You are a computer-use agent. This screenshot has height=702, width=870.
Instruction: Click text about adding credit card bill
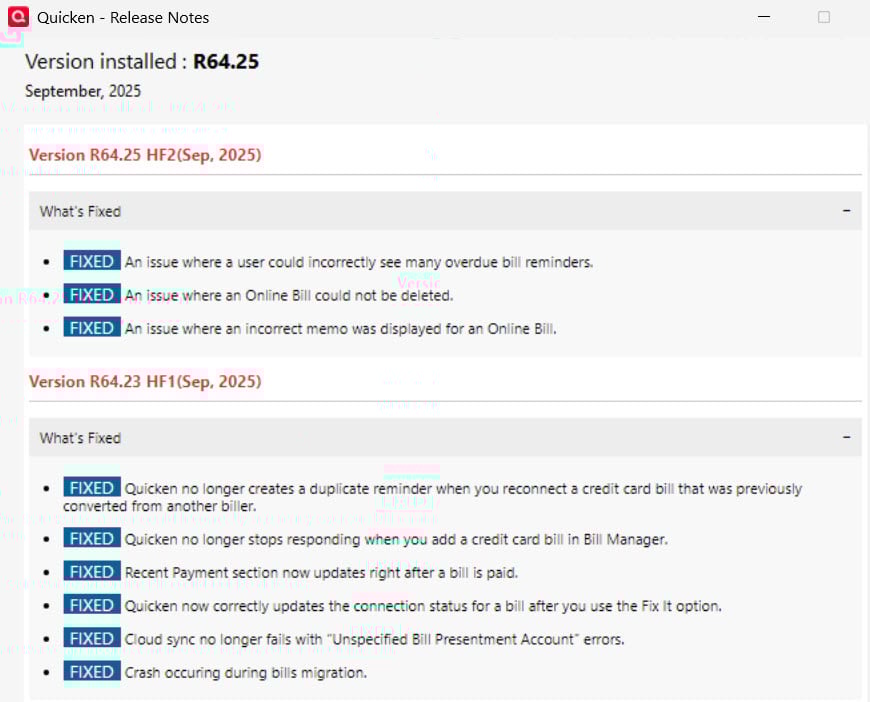(396, 539)
